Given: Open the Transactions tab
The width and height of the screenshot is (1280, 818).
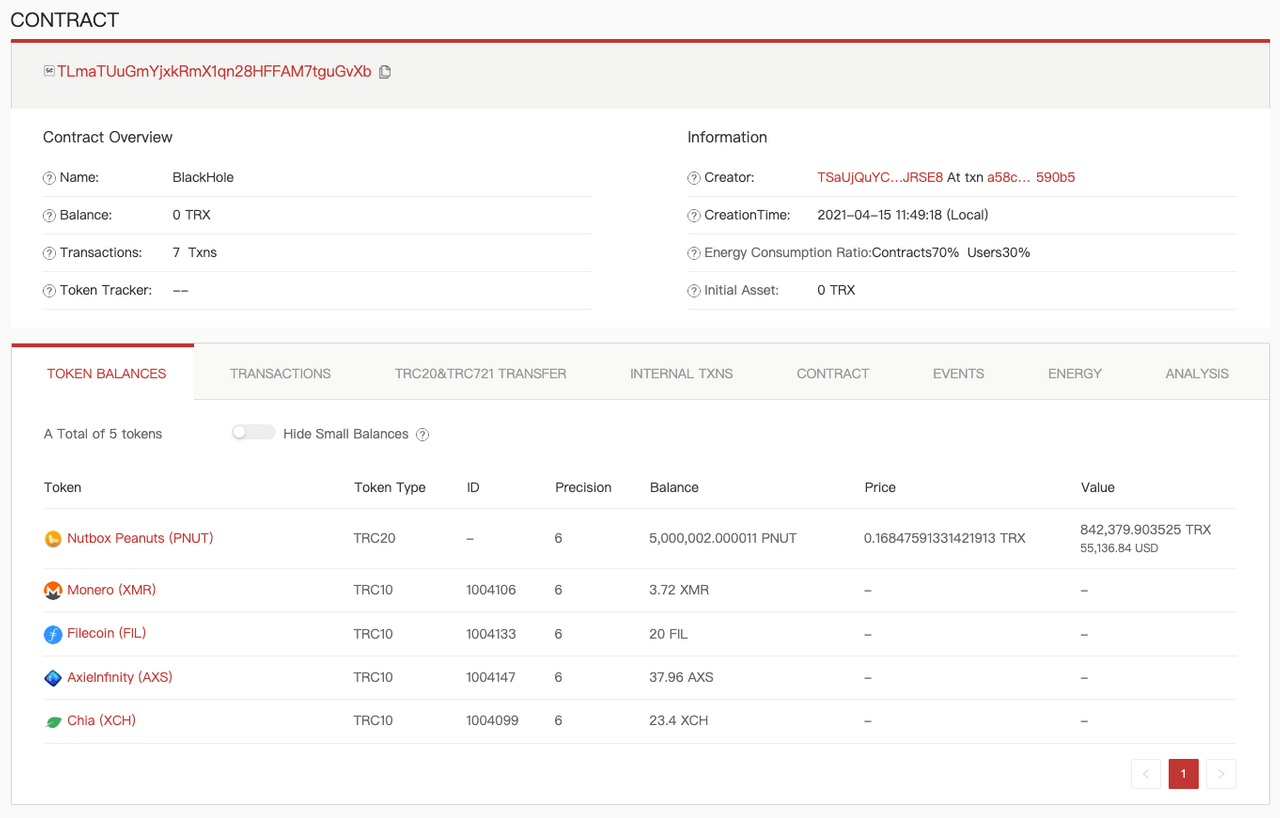Looking at the screenshot, I should pyautogui.click(x=280, y=373).
